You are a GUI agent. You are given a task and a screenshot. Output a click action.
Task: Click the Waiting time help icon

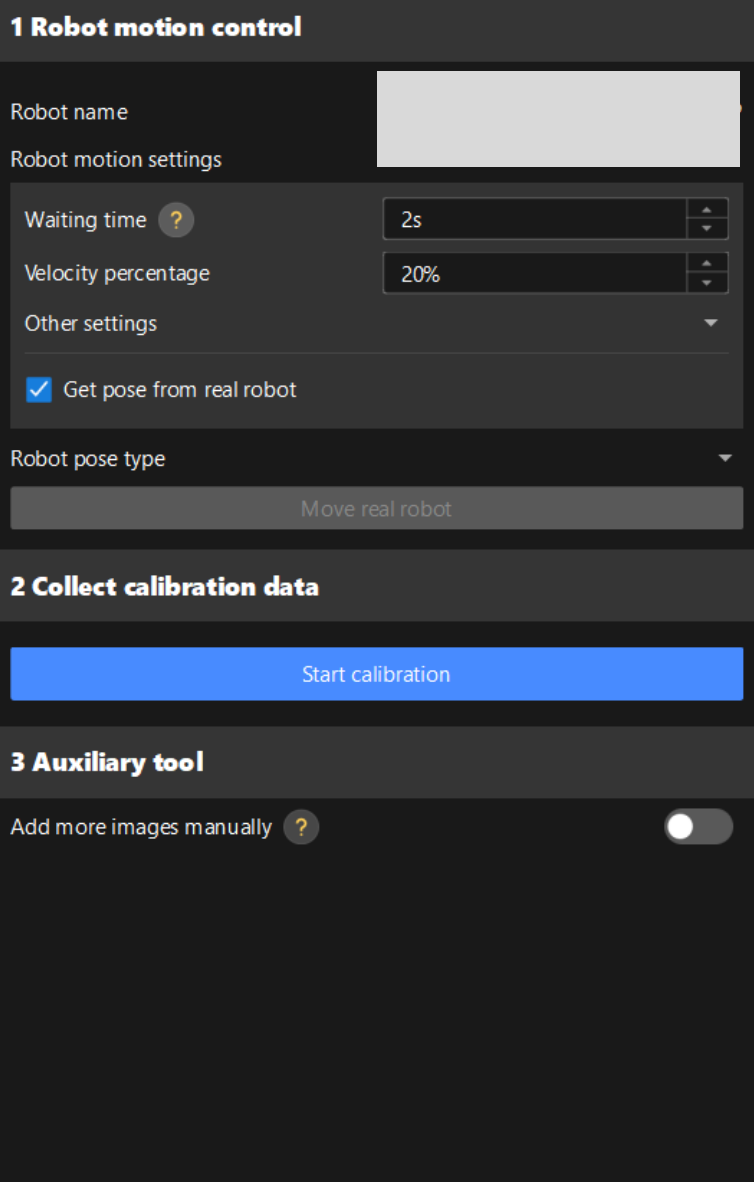tap(176, 220)
